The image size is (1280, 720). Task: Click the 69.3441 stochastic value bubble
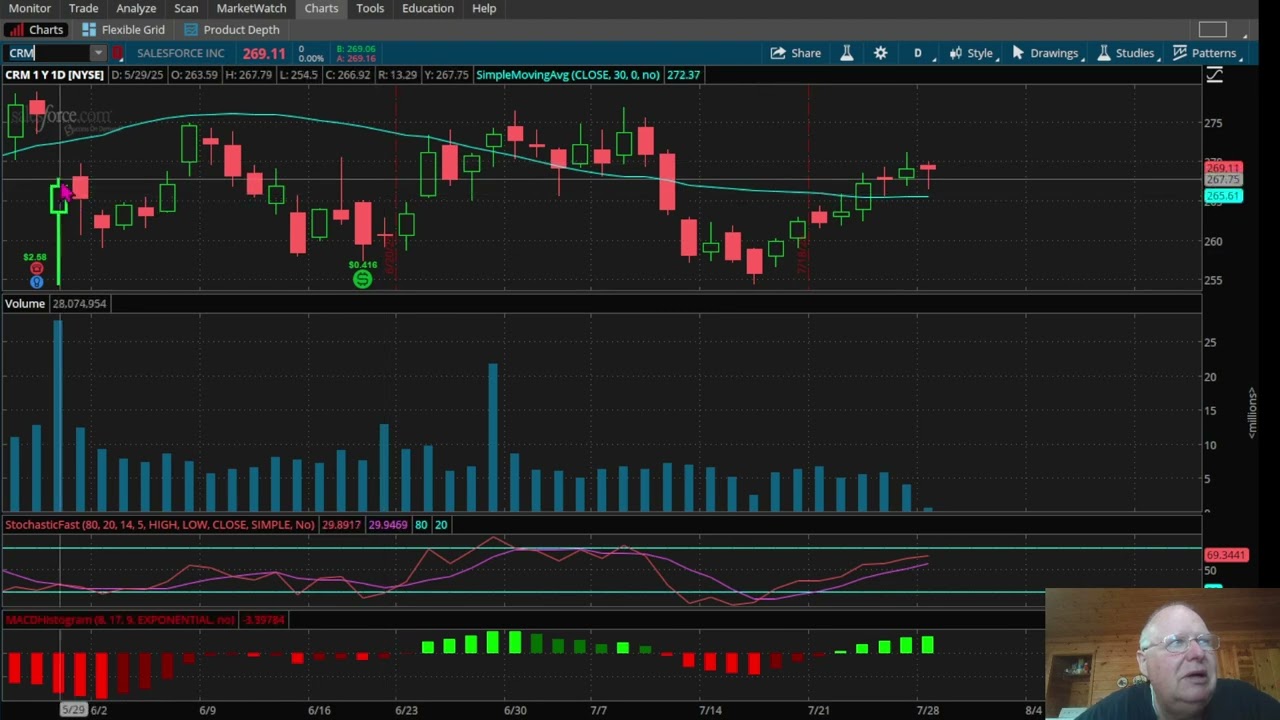pyautogui.click(x=1226, y=555)
